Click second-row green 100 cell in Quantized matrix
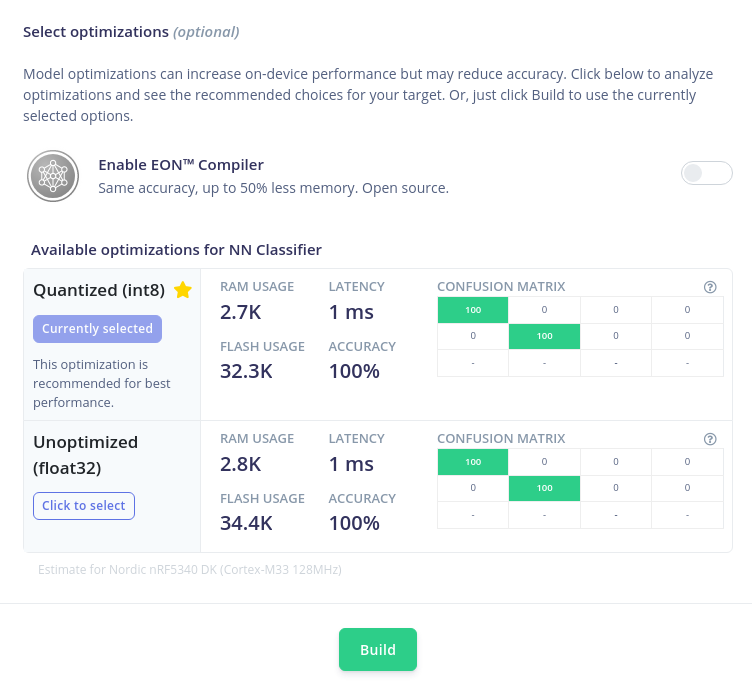Screen dimensions: 752x691 pyautogui.click(x=544, y=336)
